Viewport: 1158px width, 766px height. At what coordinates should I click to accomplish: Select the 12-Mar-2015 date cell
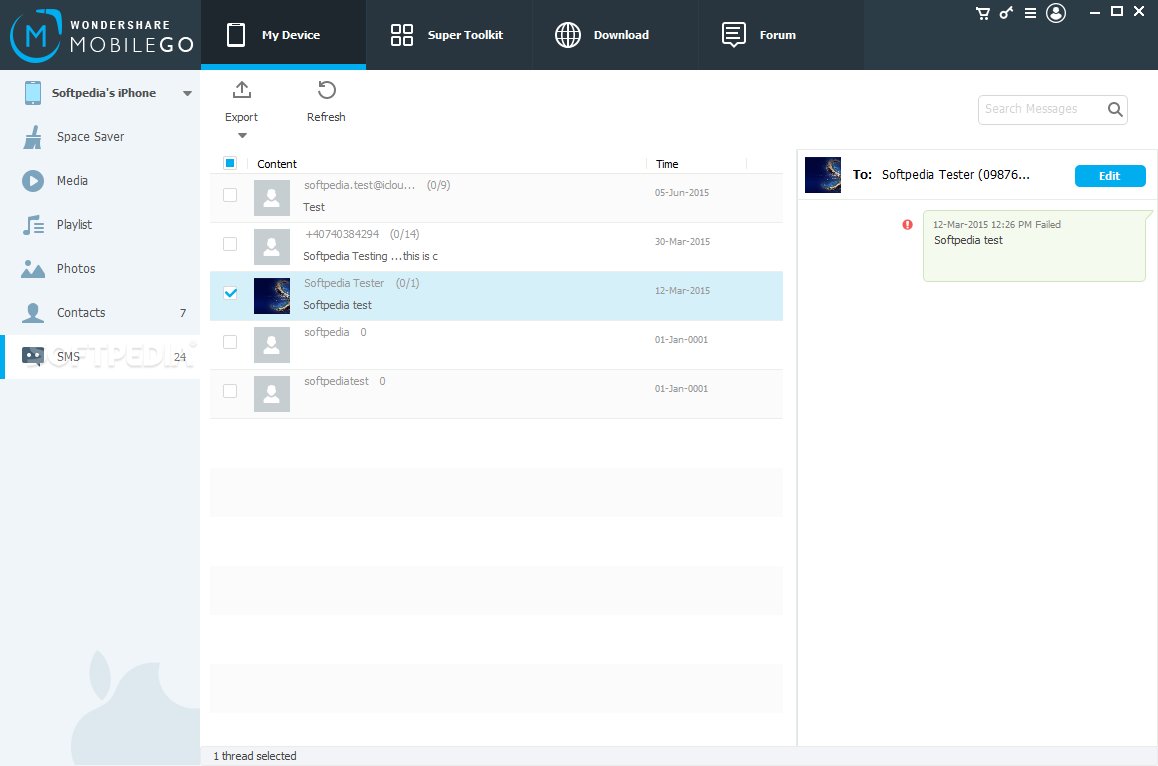point(682,291)
